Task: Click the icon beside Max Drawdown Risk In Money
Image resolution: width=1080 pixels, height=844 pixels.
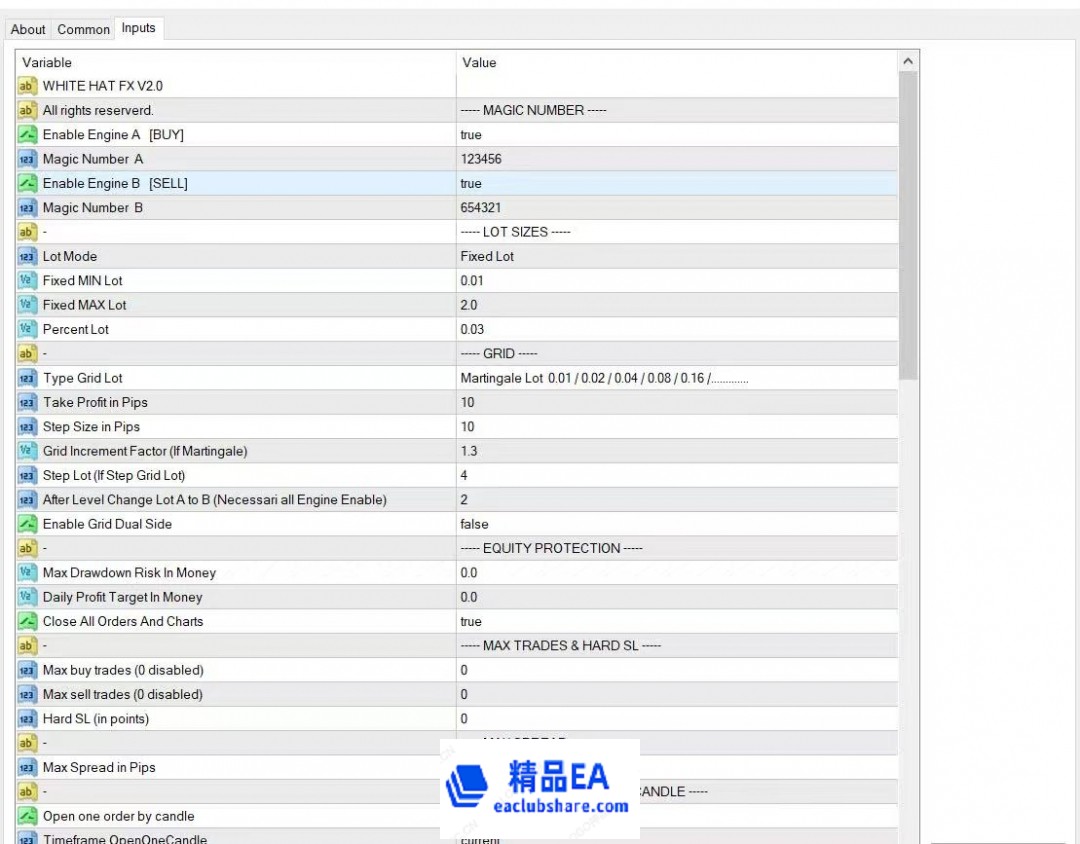Action: [27, 573]
